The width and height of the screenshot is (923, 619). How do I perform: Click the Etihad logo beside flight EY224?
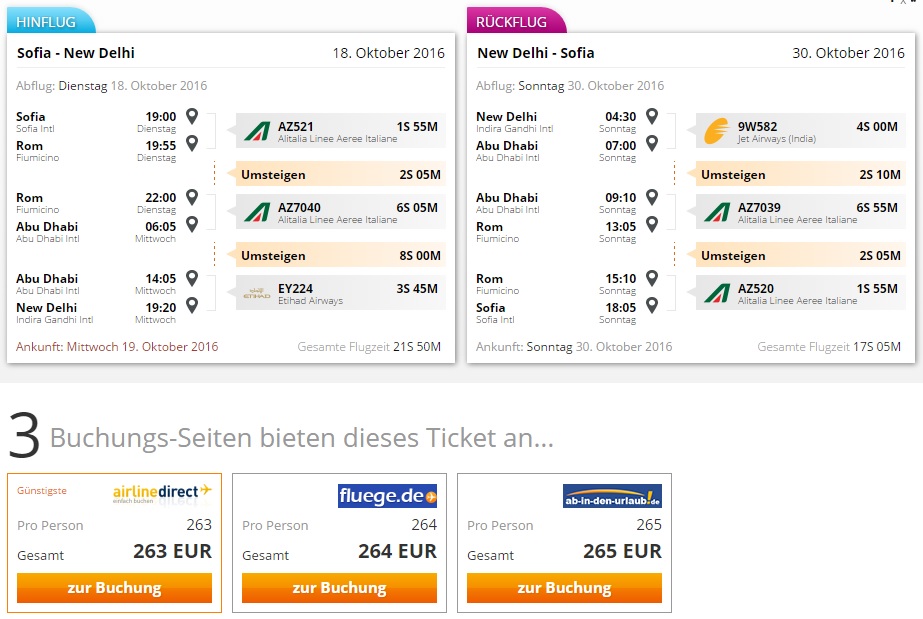point(257,293)
